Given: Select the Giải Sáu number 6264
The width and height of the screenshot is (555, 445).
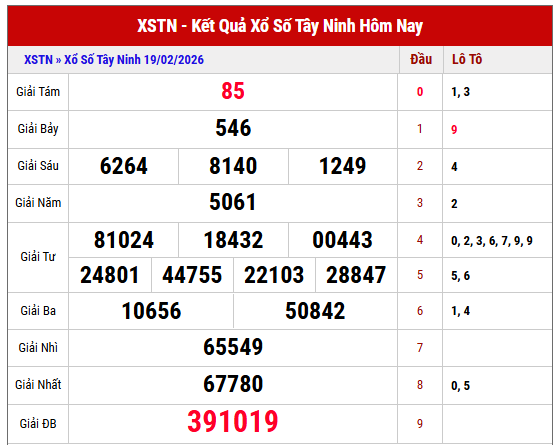Looking at the screenshot, I should [124, 166].
